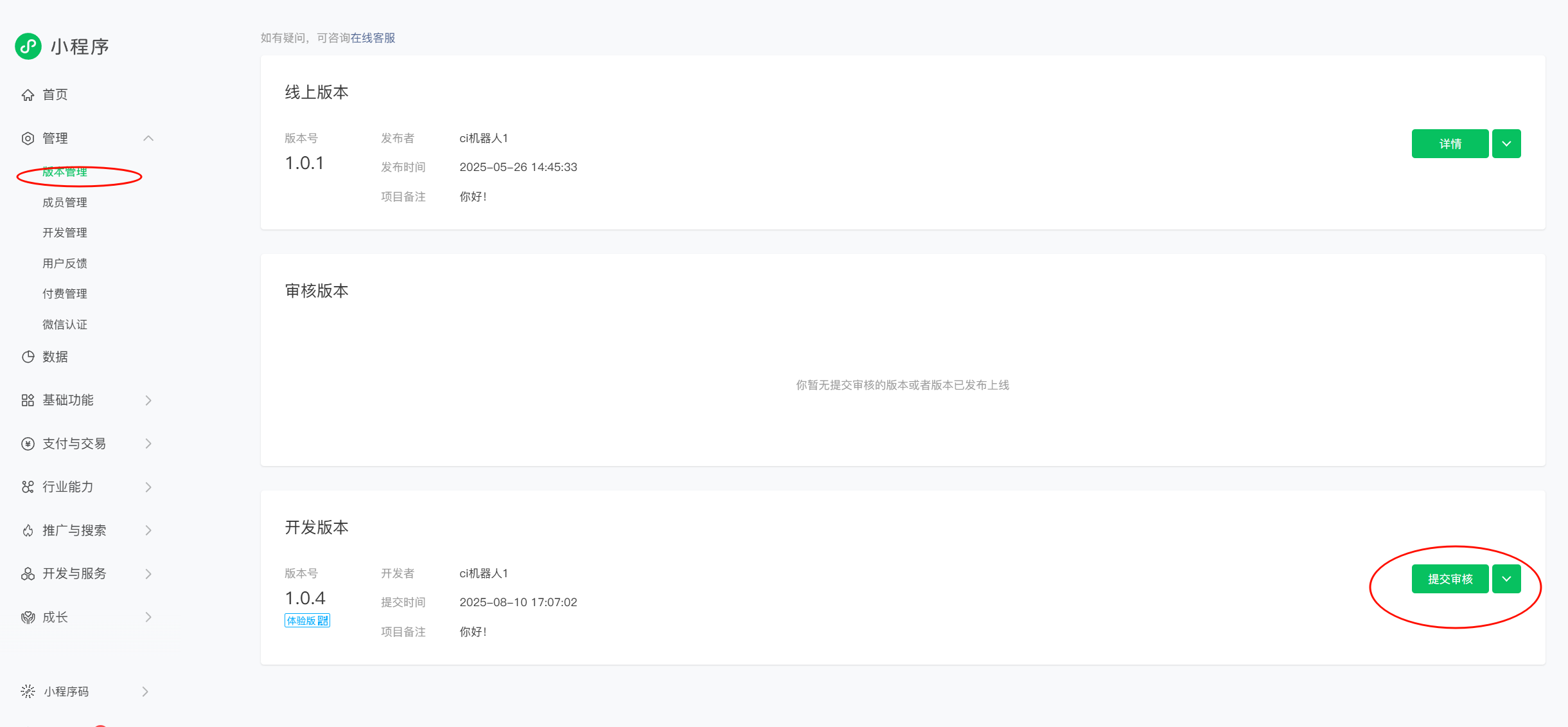Select the 支付与交易 coin icon
This screenshot has height=727, width=1568.
[x=28, y=443]
